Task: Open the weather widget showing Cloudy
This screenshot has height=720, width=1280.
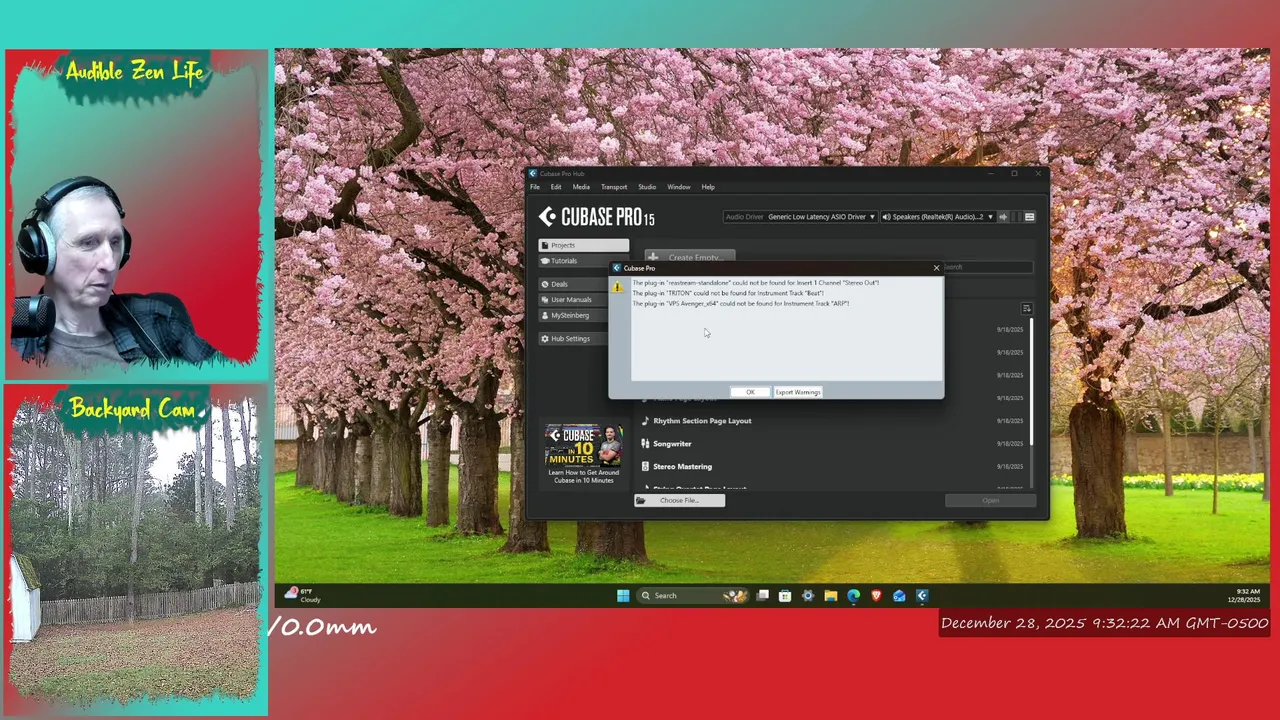Action: [303, 595]
